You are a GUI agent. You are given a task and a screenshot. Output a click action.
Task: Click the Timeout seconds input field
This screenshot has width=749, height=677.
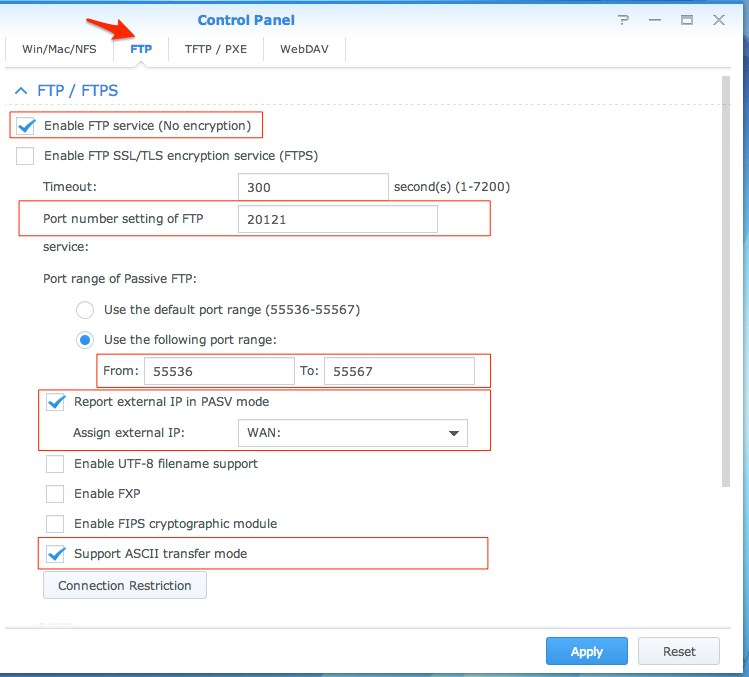pyautogui.click(x=312, y=187)
